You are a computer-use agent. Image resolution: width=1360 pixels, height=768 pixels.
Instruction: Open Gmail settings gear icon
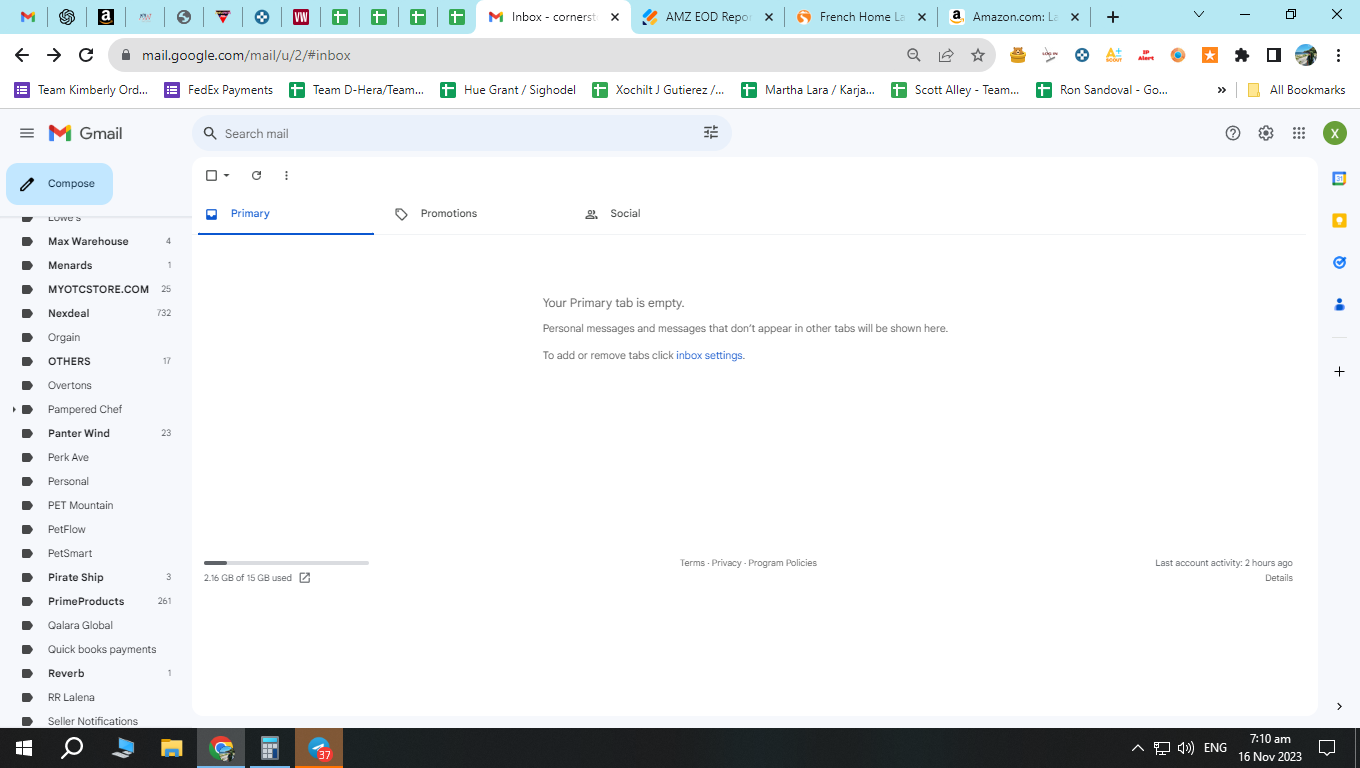coord(1266,133)
